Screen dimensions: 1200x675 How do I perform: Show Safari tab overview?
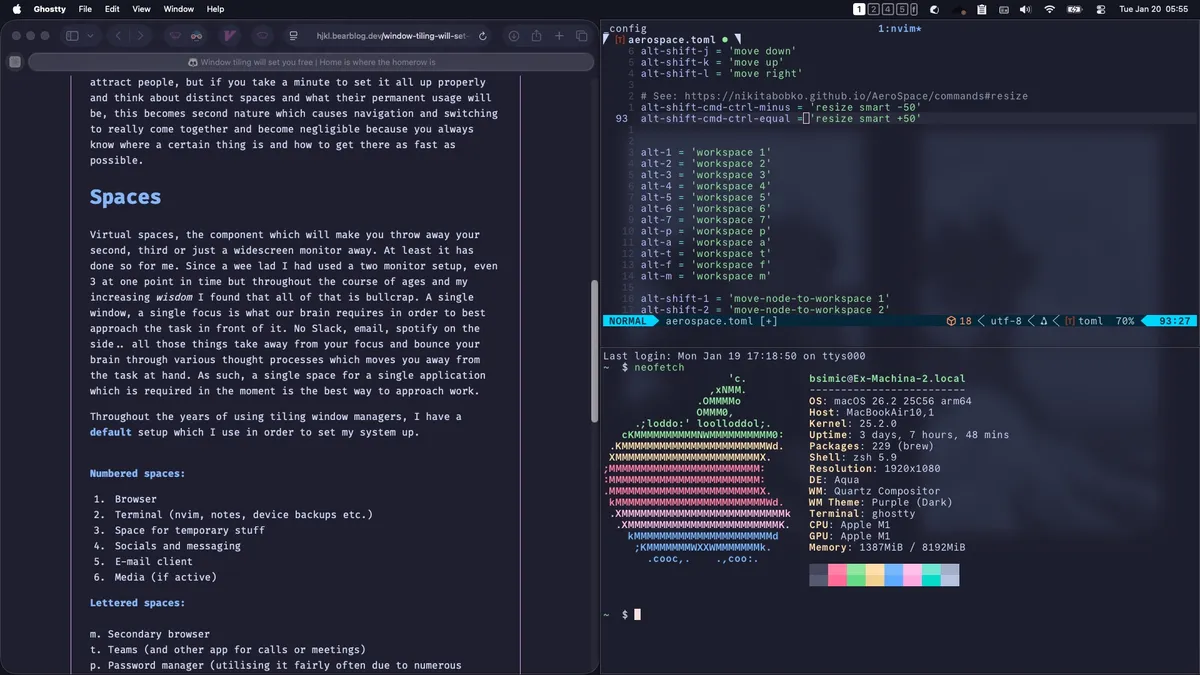pos(583,35)
